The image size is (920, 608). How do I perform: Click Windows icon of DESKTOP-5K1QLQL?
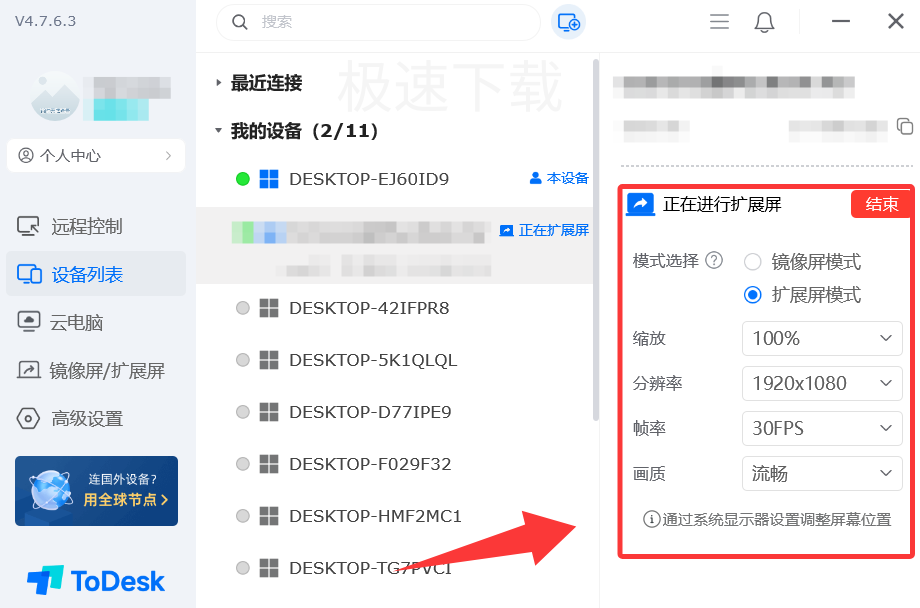tap(269, 360)
